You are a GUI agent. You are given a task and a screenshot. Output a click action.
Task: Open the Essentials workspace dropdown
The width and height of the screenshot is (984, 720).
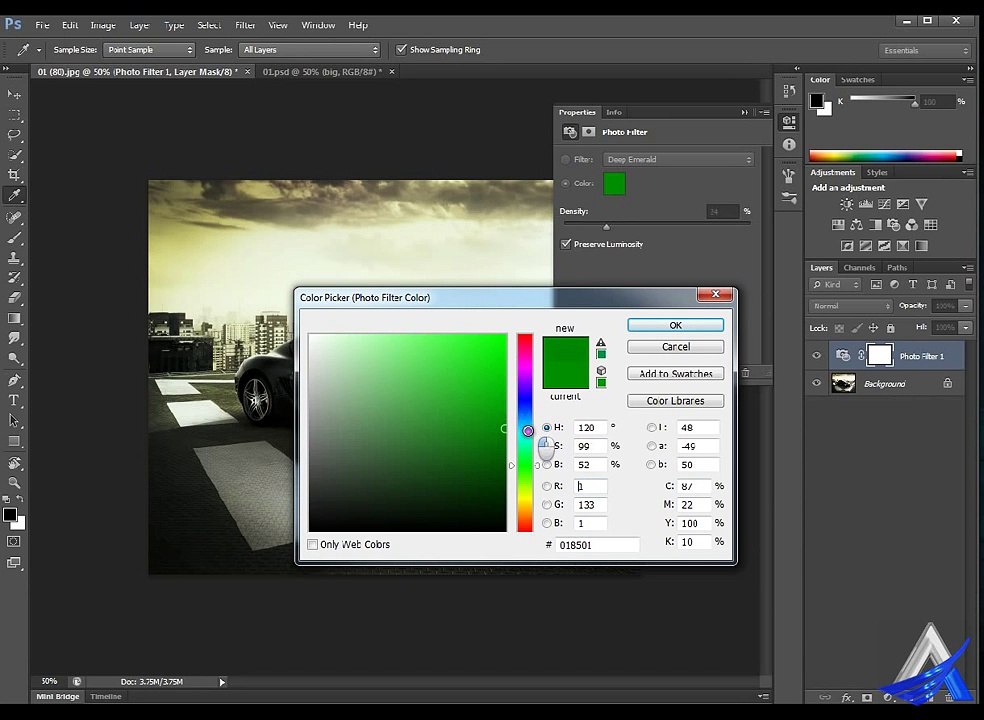tap(925, 50)
